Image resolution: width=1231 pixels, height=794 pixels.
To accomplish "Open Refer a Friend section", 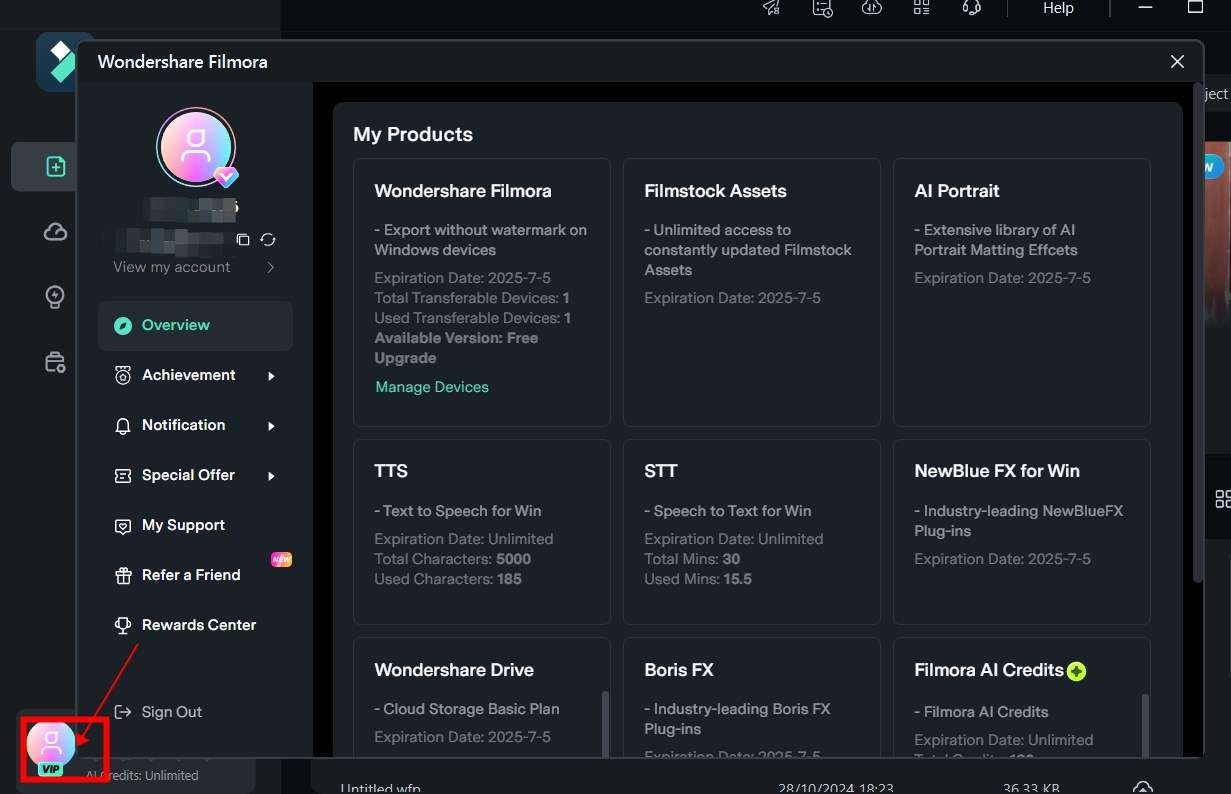I will point(190,575).
